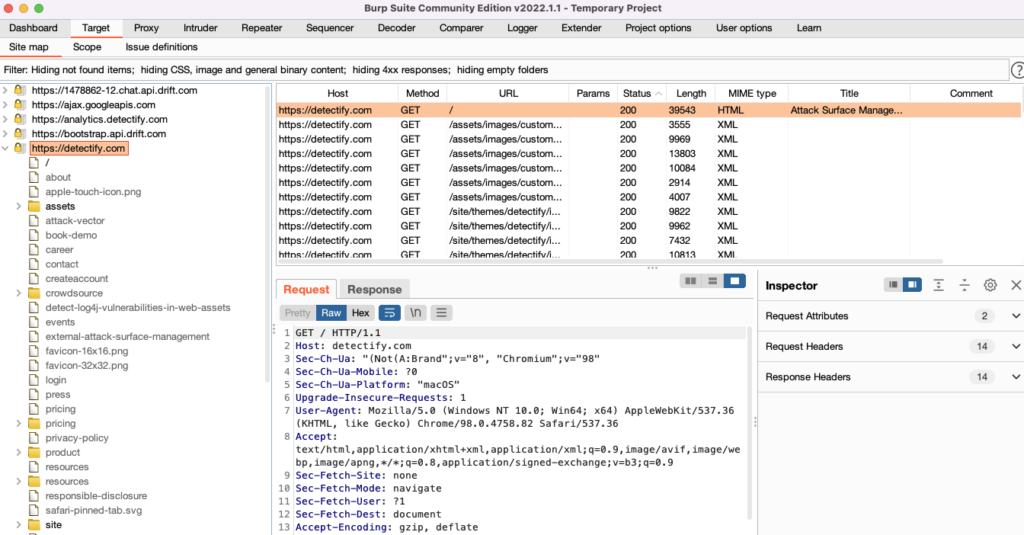Expand the Response Headers section
Viewport: 1024px width, 535px height.
click(1016, 377)
